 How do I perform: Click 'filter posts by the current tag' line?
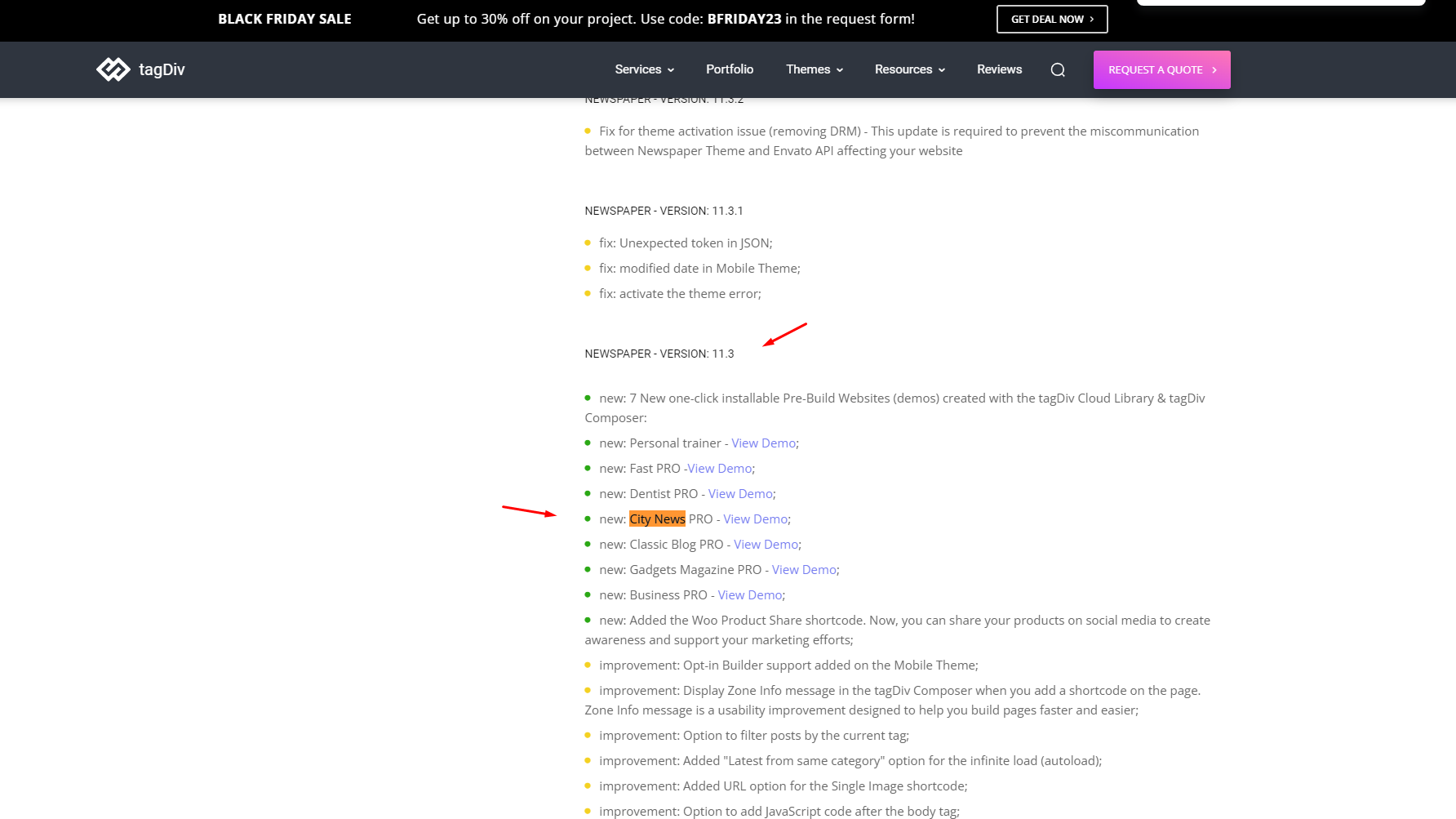(754, 735)
